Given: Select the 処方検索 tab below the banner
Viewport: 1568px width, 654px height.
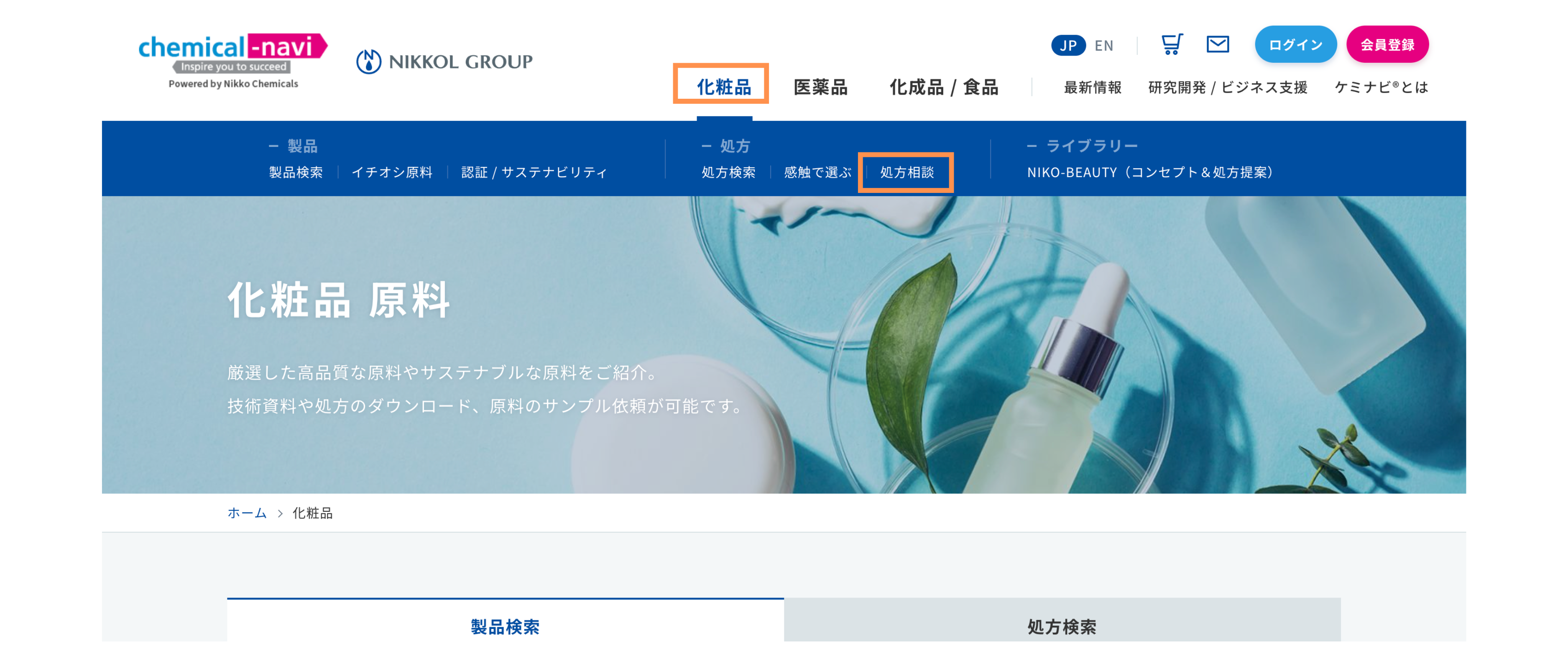Looking at the screenshot, I should (x=1062, y=620).
